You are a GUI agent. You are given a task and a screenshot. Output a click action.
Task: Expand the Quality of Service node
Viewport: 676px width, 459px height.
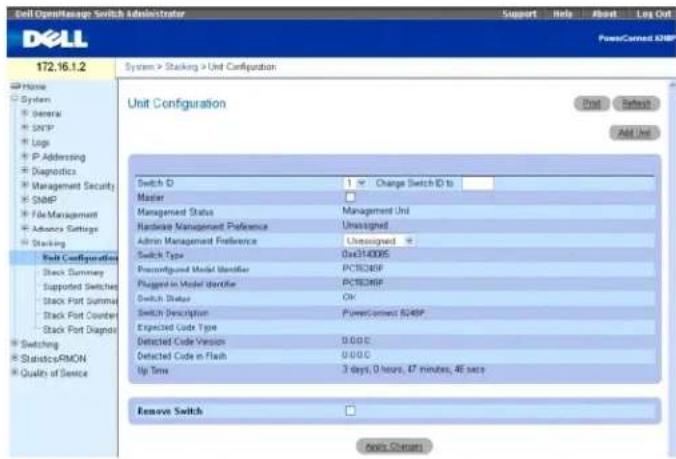point(15,372)
